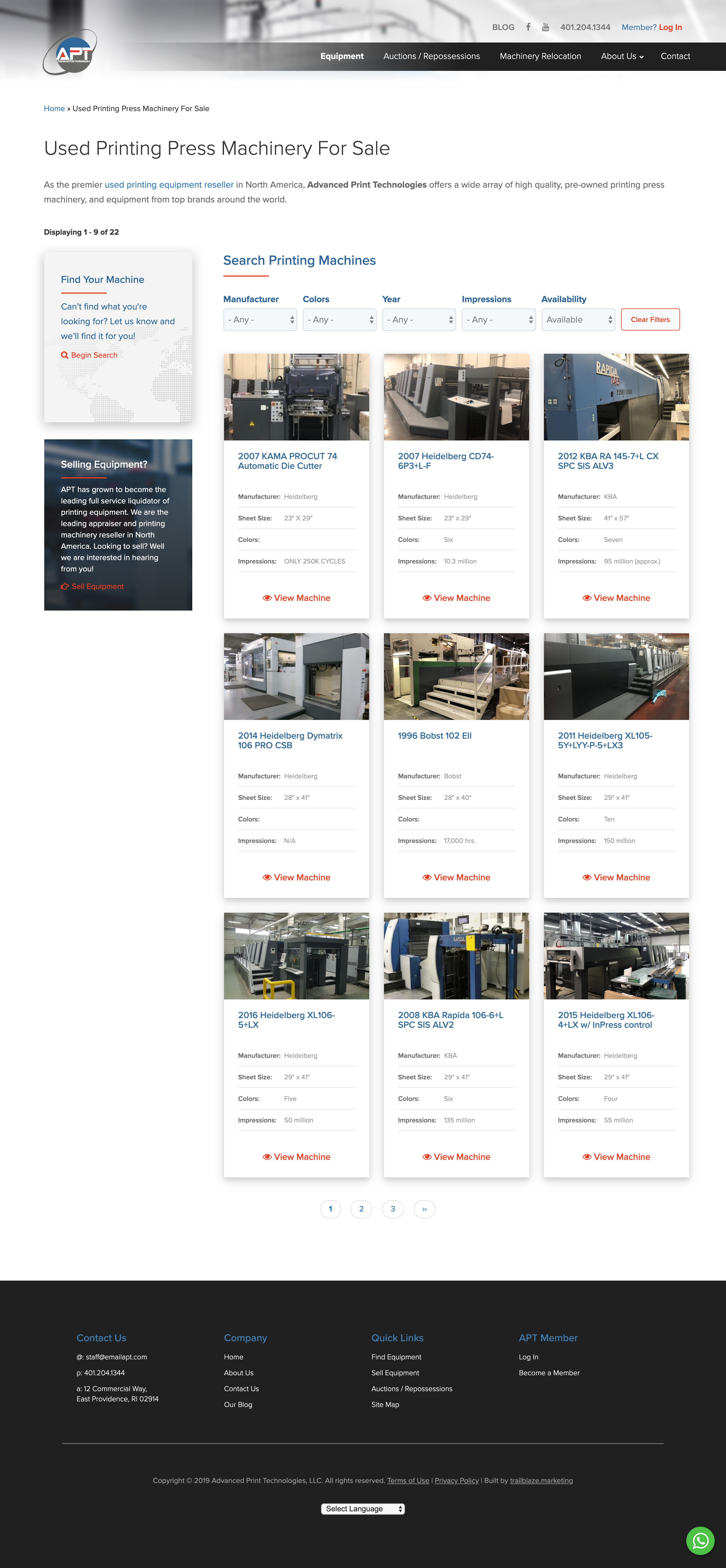
Task: Clear all search filters
Action: (x=651, y=319)
